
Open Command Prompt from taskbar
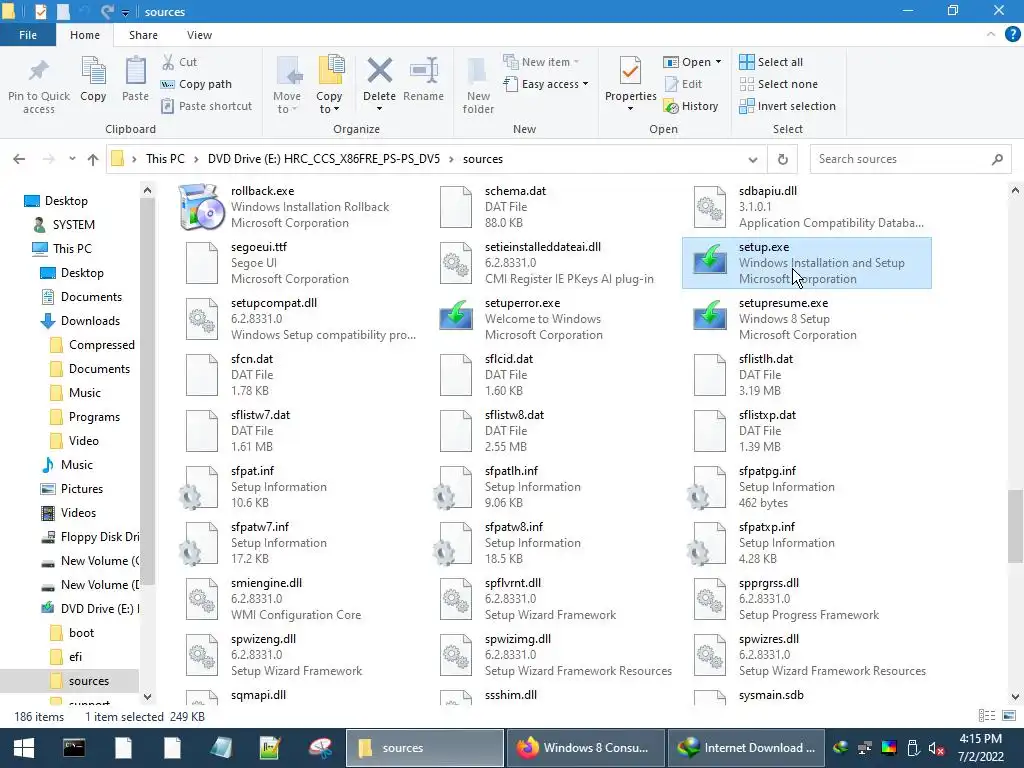pyautogui.click(x=74, y=748)
